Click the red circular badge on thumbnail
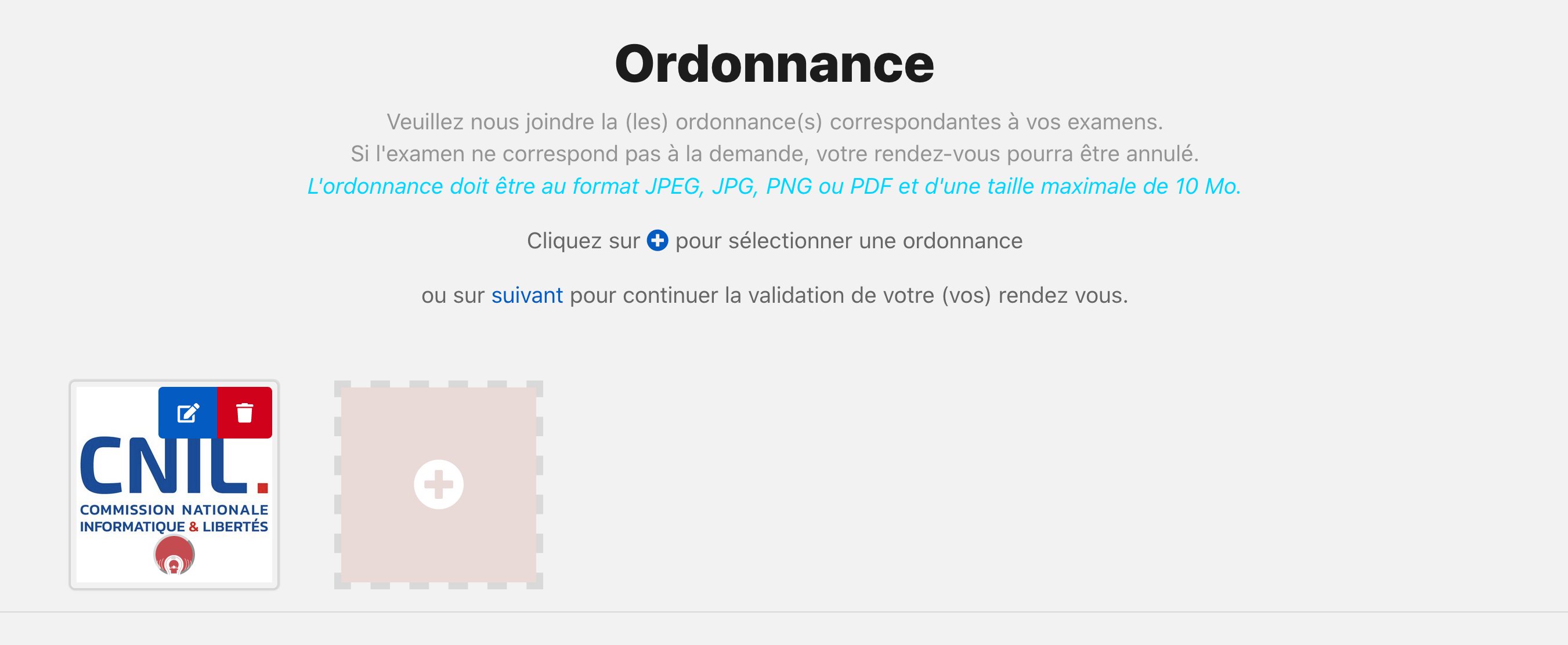 (174, 555)
